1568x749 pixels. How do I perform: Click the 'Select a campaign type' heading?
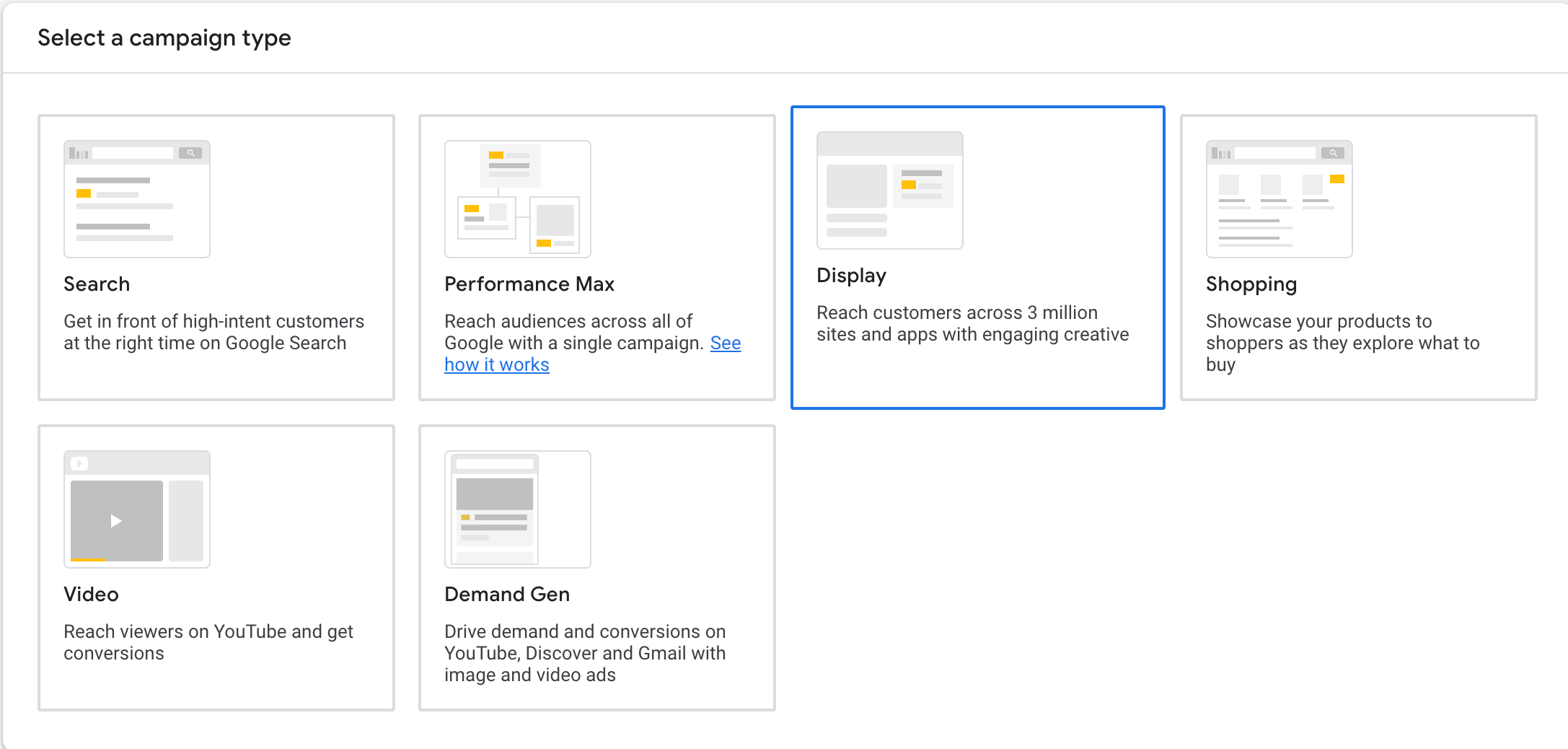(164, 38)
